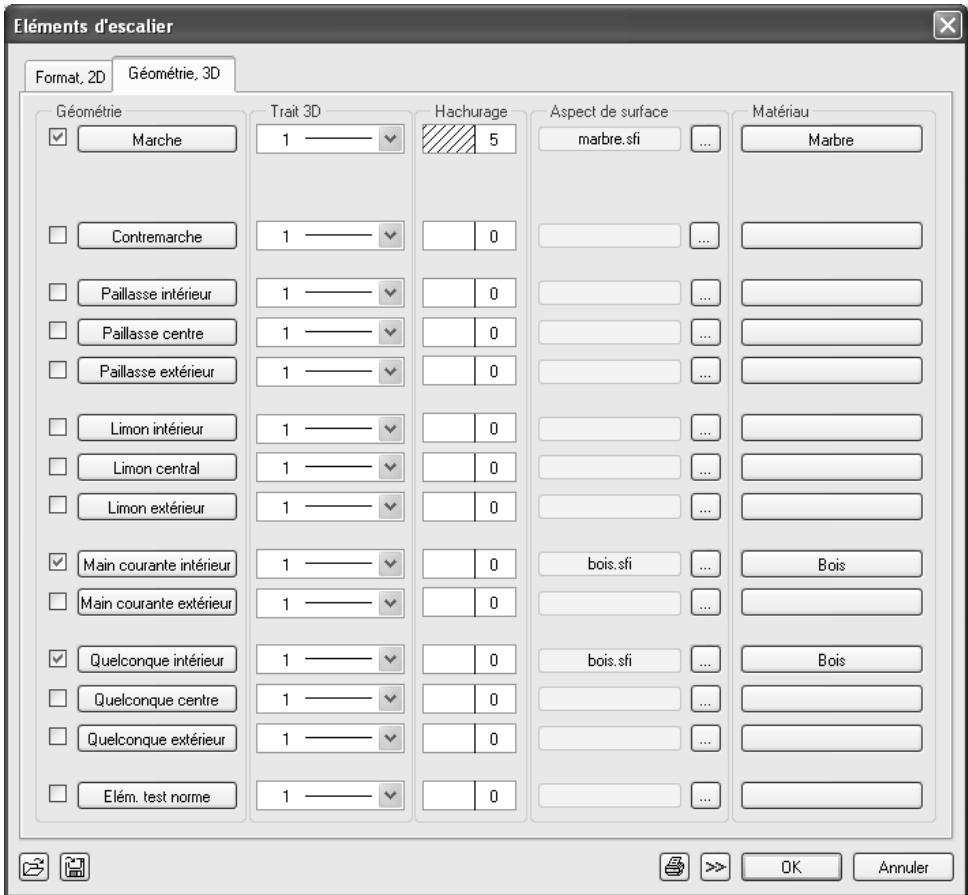Open Trait 3D dropdown for Contremarche
The image size is (968, 895).
click(390, 236)
